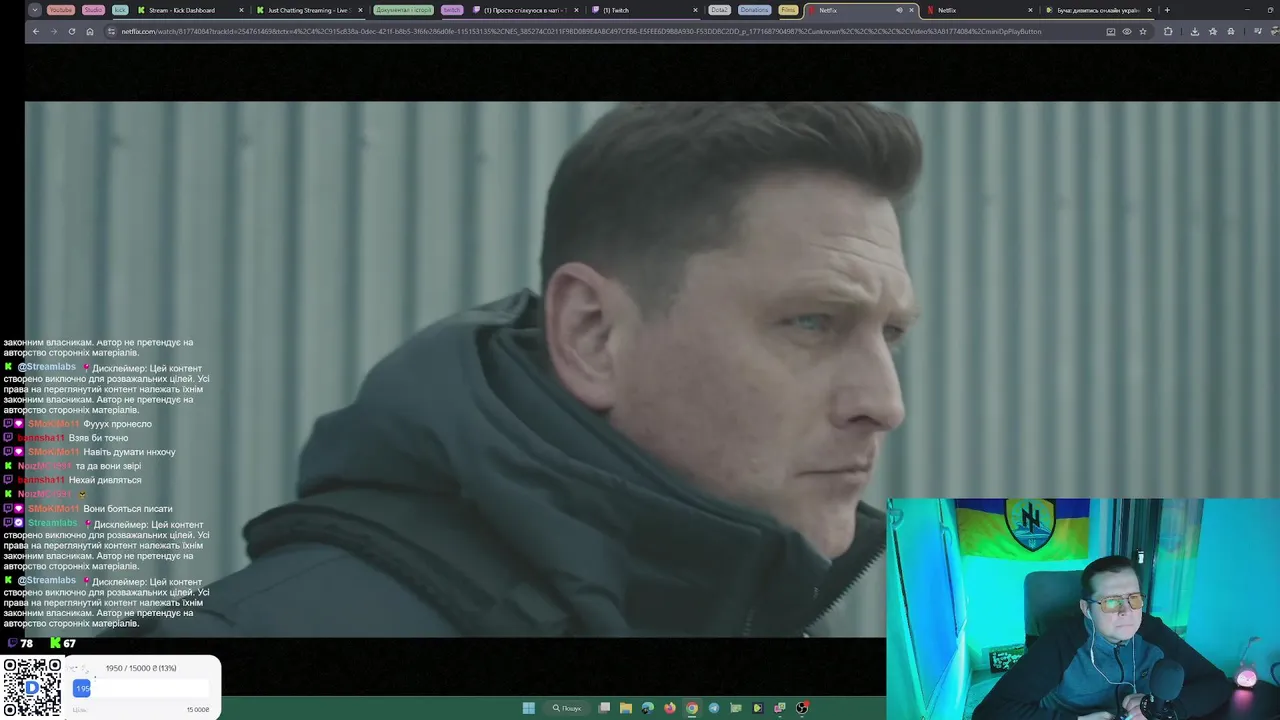This screenshot has height=720, width=1280.
Task: Open the tab search dropdown arrow
Action: [x=35, y=10]
